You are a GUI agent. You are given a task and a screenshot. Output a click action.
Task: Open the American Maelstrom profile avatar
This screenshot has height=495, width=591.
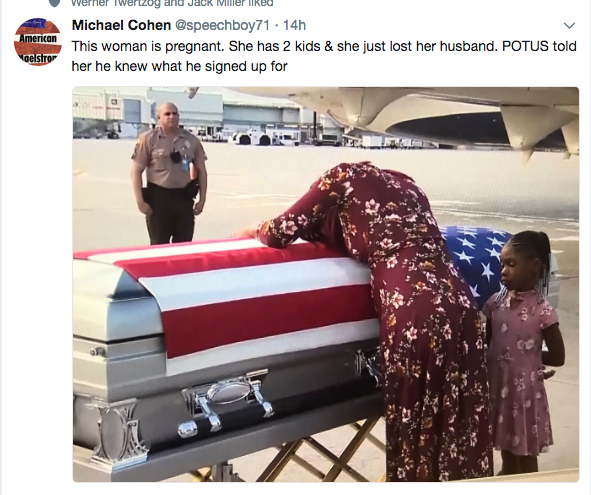pyautogui.click(x=38, y=42)
